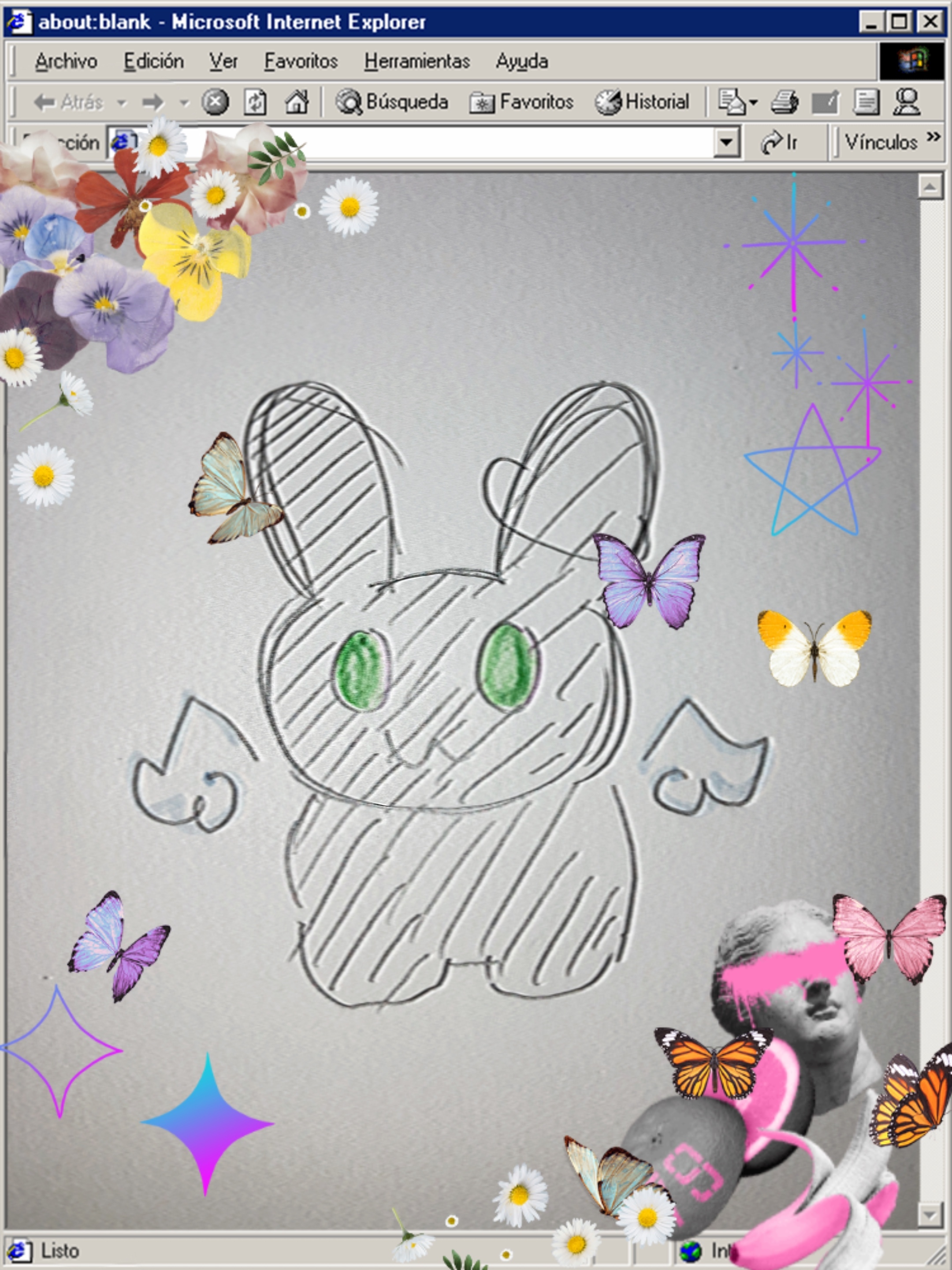This screenshot has width=952, height=1270.
Task: Open the Historial panel
Action: point(642,103)
